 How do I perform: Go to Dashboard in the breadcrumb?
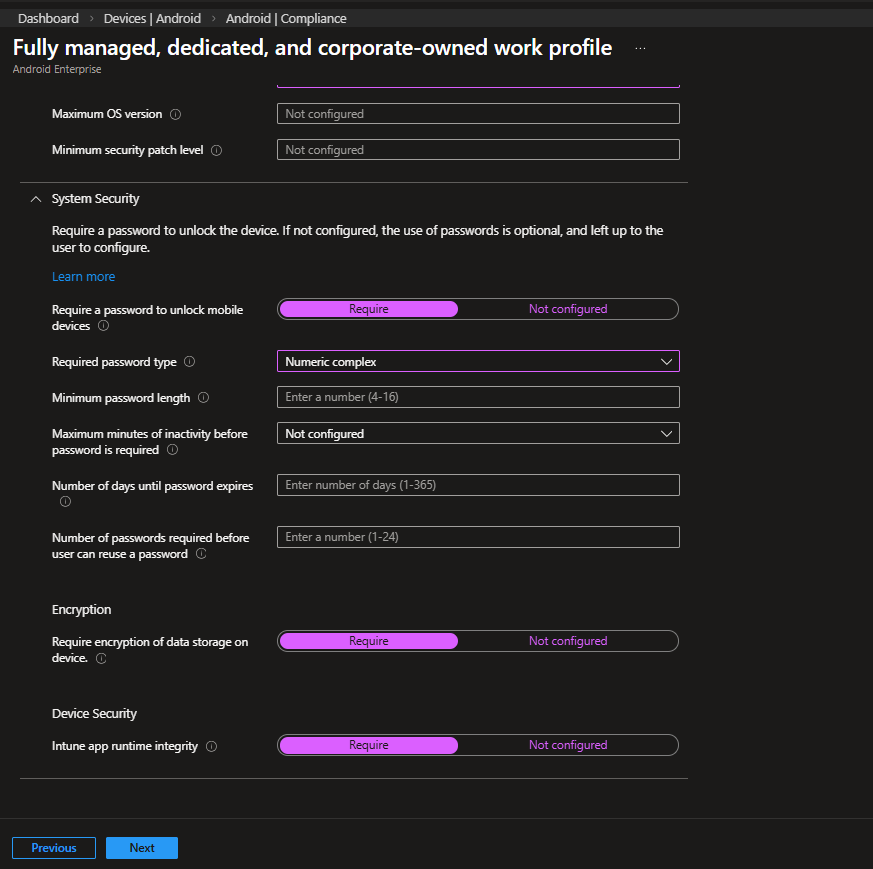(48, 18)
